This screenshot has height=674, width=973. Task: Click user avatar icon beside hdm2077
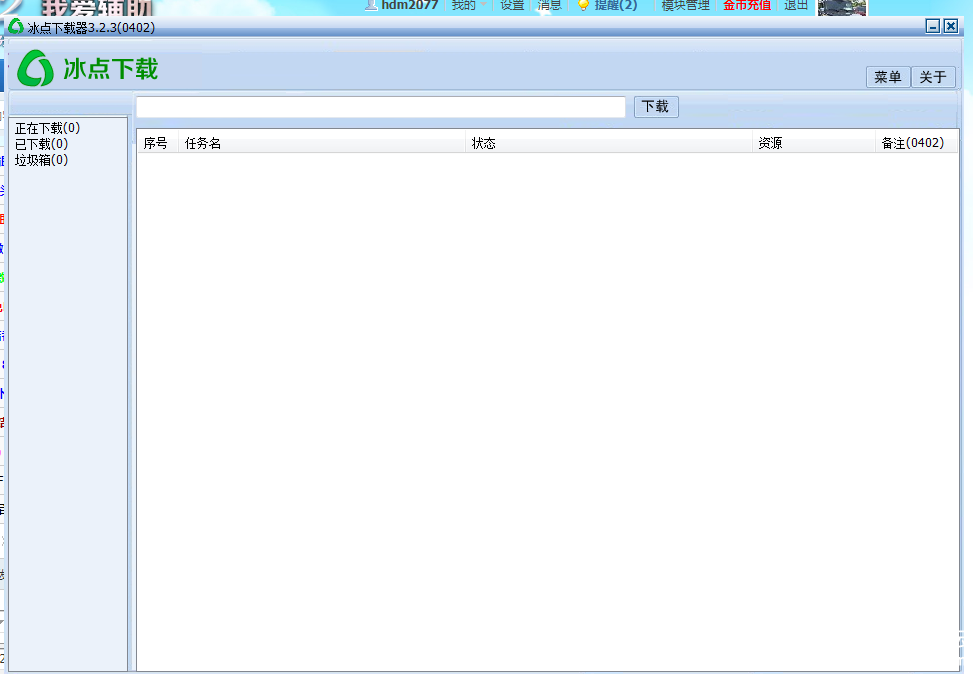[x=371, y=5]
